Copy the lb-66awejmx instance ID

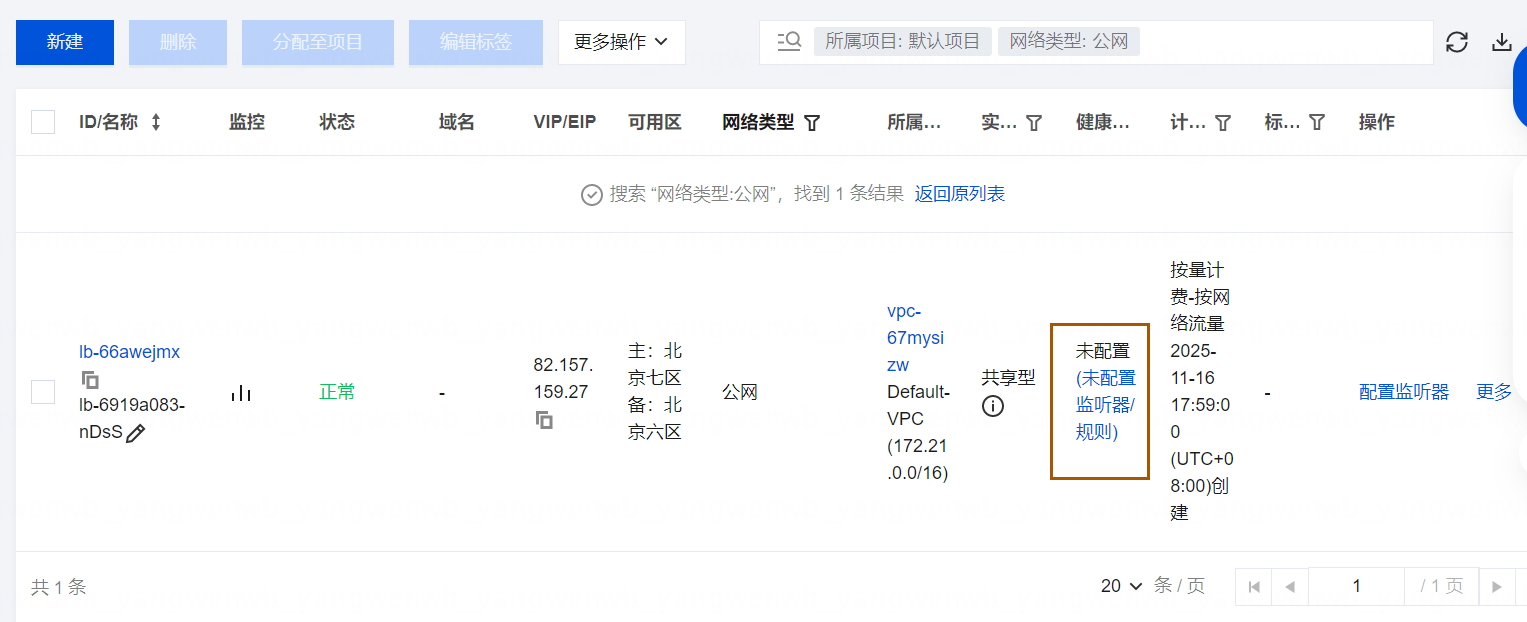pyautogui.click(x=90, y=380)
